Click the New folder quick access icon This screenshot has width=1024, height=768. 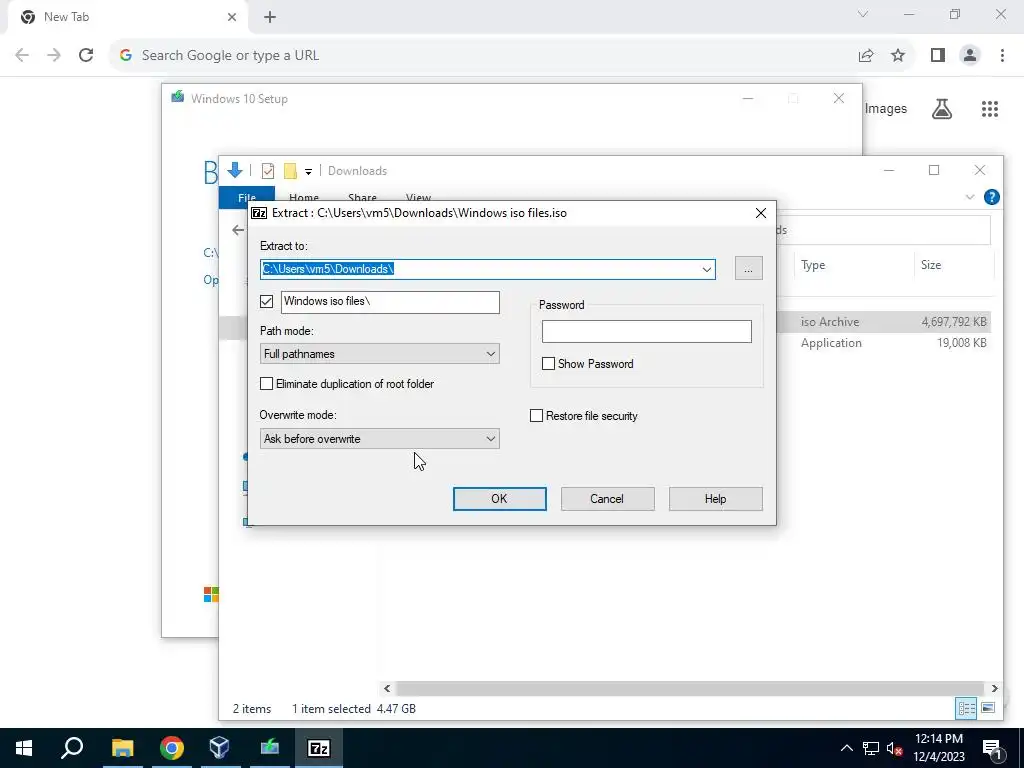[290, 170]
